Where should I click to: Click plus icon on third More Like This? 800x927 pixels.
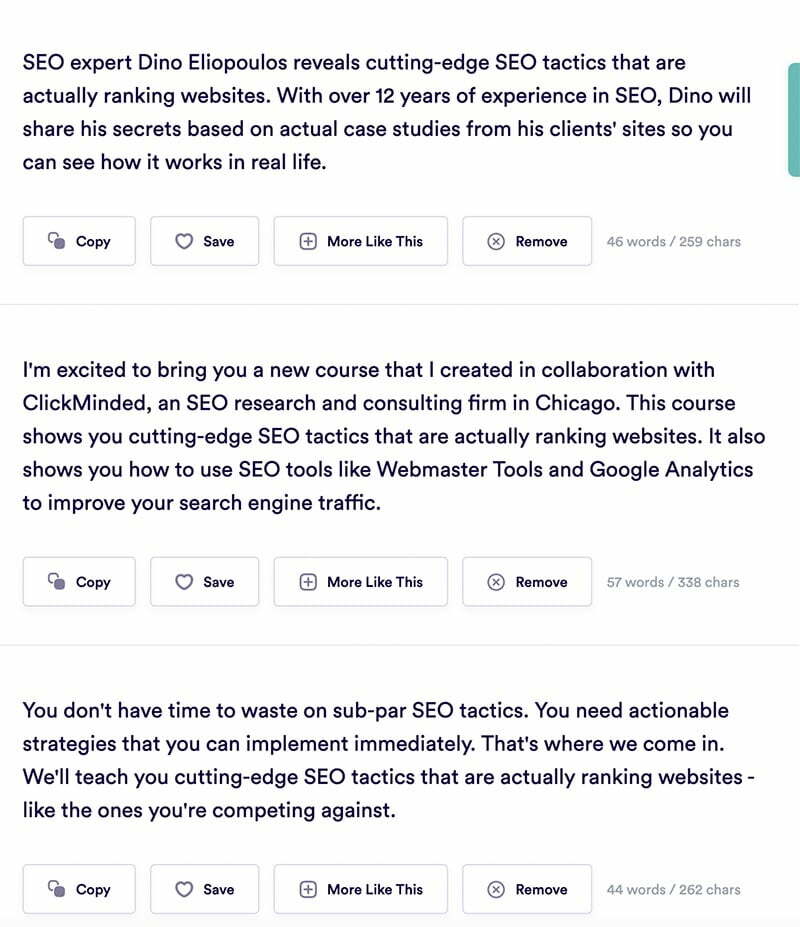[308, 889]
